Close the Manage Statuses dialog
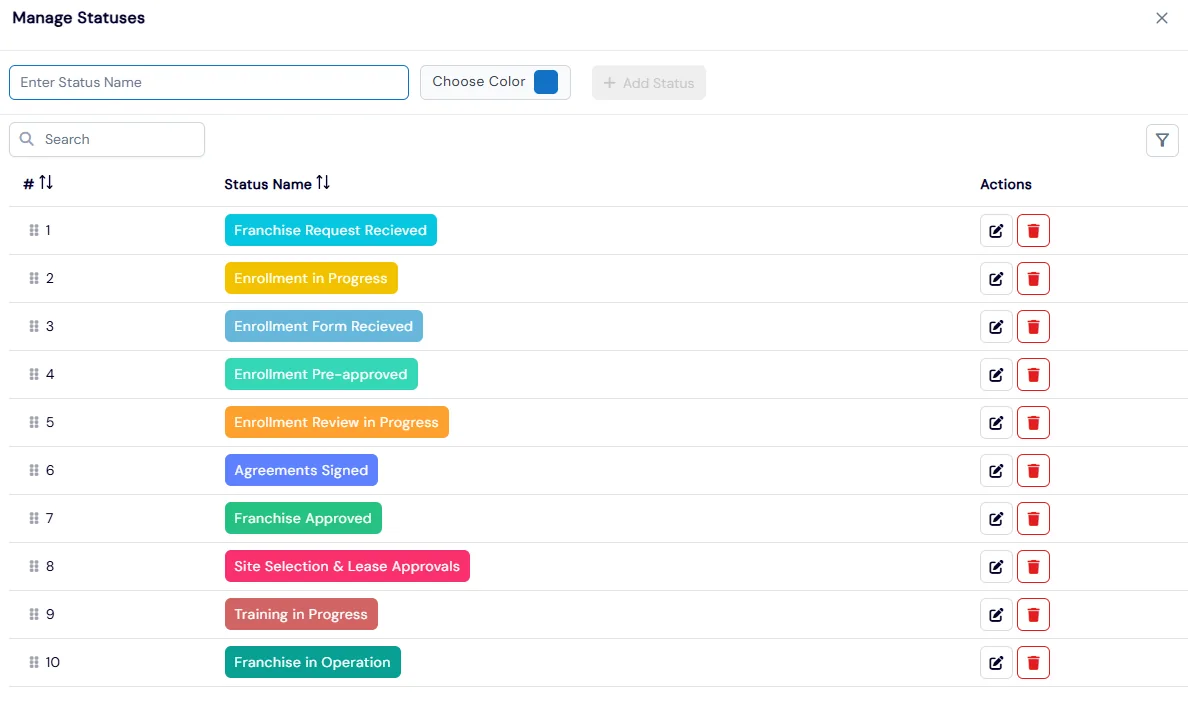The image size is (1188, 702). [1161, 18]
